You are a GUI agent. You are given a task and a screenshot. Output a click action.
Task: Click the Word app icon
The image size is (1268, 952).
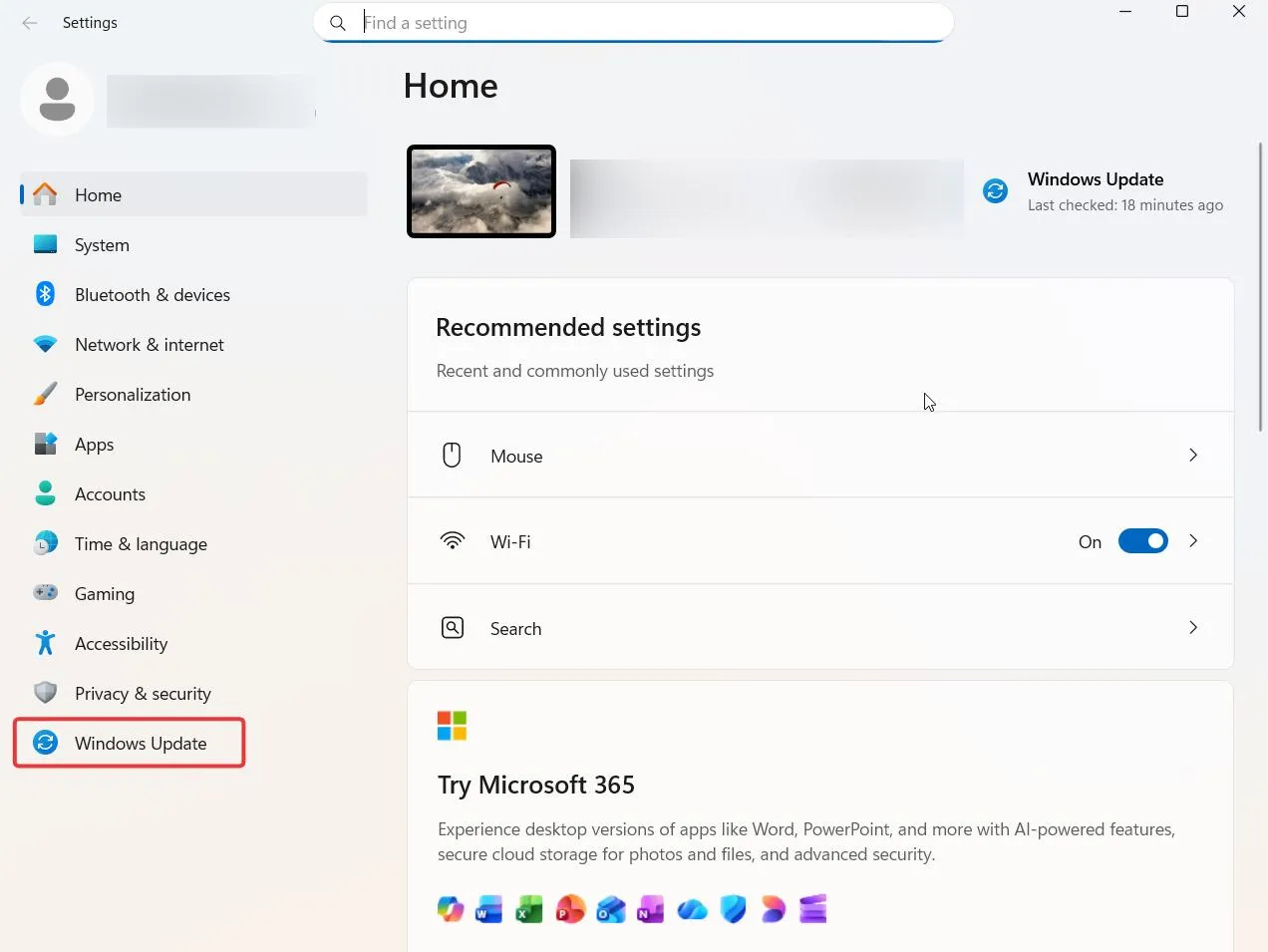pyautogui.click(x=488, y=909)
